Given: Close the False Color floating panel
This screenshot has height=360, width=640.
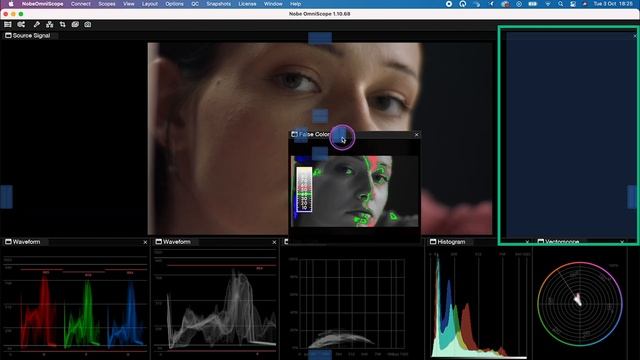Looking at the screenshot, I should click(x=416, y=134).
